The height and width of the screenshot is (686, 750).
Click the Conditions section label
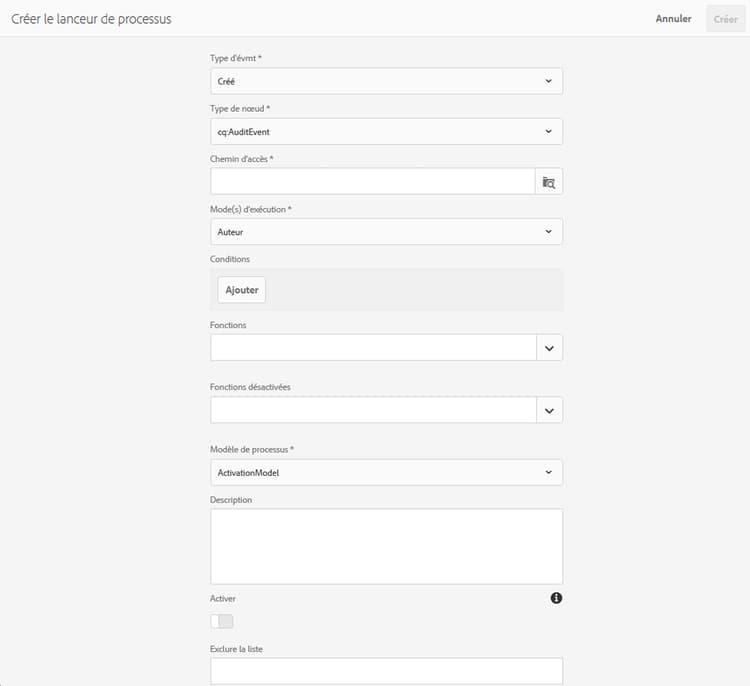tap(230, 259)
